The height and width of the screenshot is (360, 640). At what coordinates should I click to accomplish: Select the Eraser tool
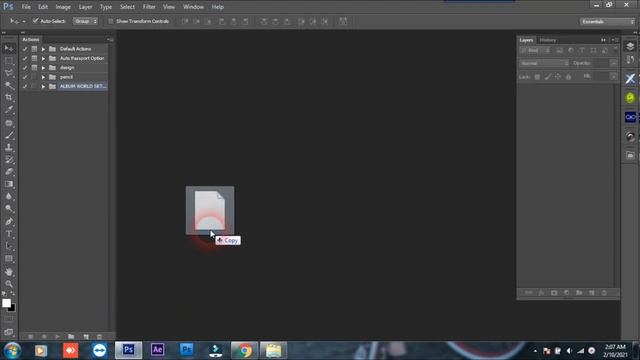9,172
